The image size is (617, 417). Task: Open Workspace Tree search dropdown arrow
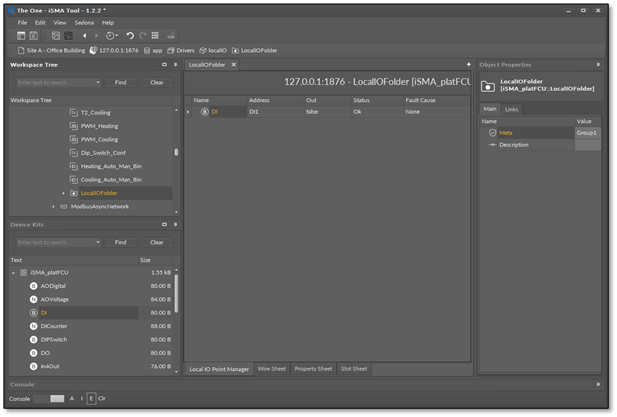pos(98,82)
